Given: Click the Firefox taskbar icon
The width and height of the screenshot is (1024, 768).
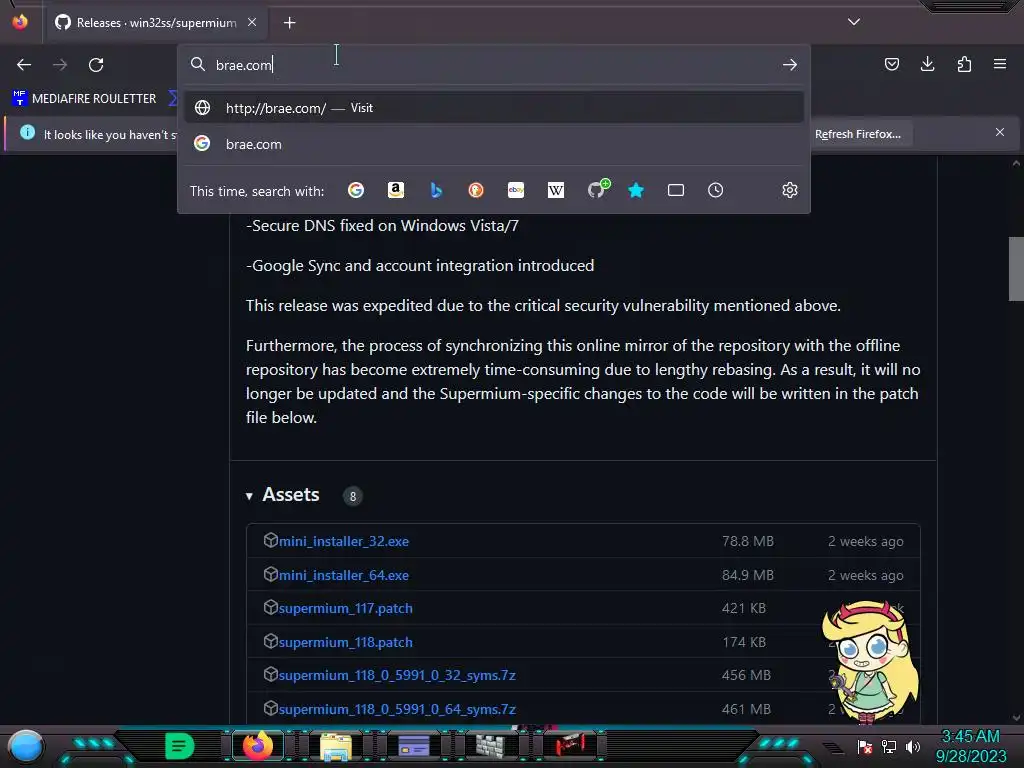Looking at the screenshot, I should (257, 746).
